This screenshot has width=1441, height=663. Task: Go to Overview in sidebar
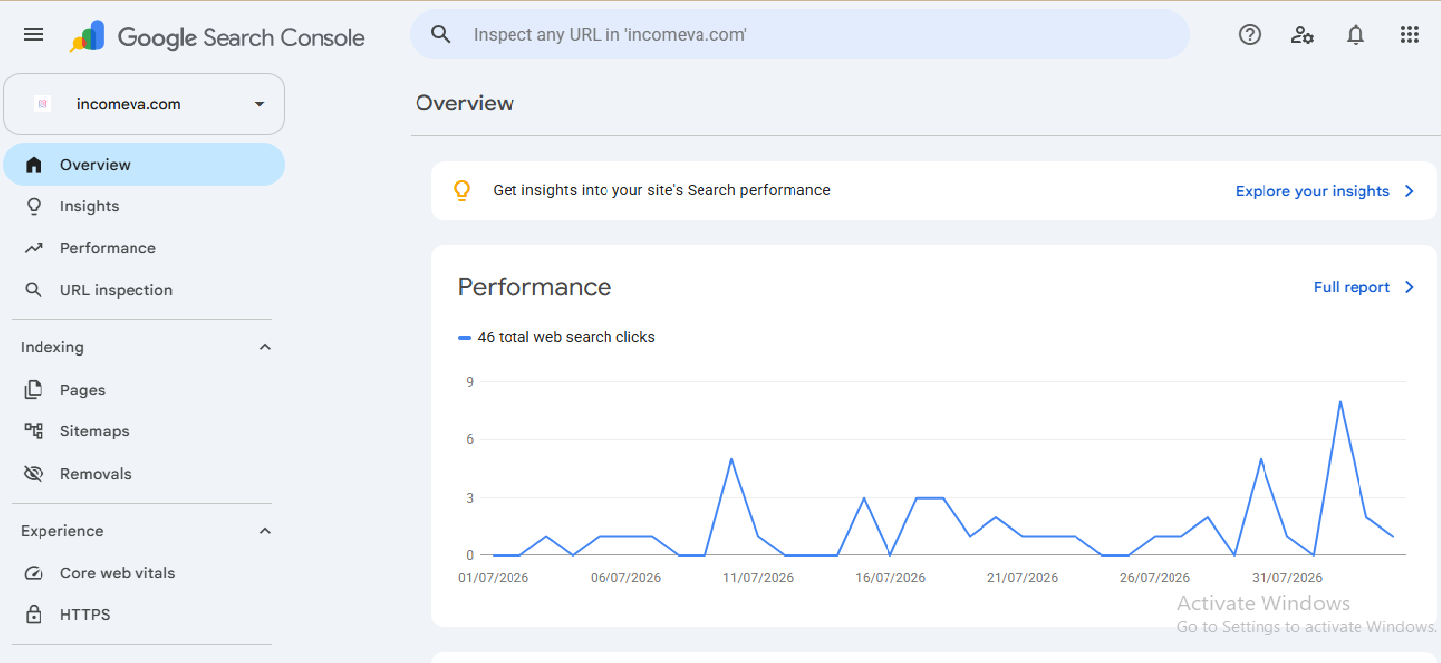pyautogui.click(x=144, y=165)
